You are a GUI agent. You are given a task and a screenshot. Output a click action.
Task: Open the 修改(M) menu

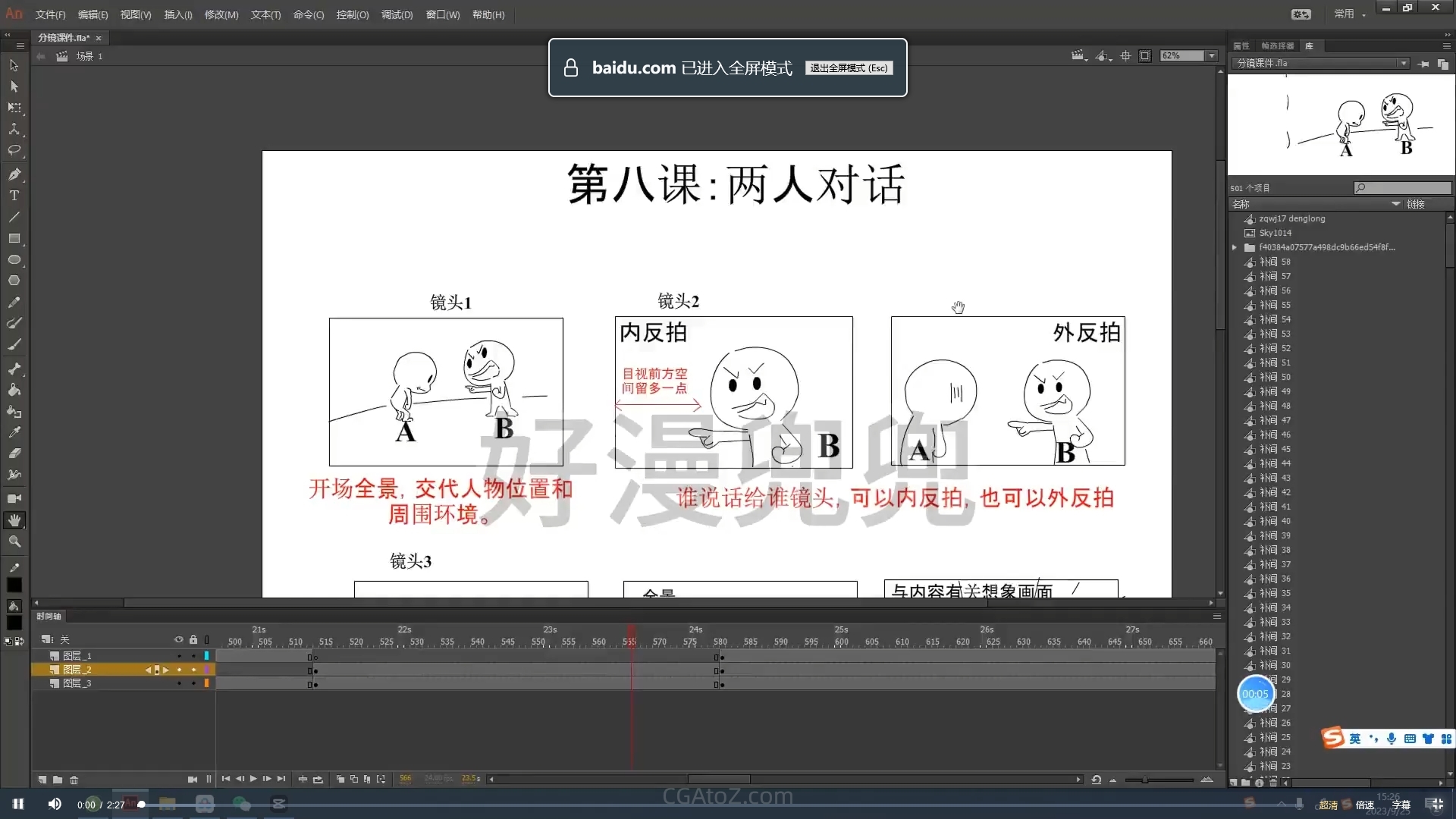(x=221, y=14)
